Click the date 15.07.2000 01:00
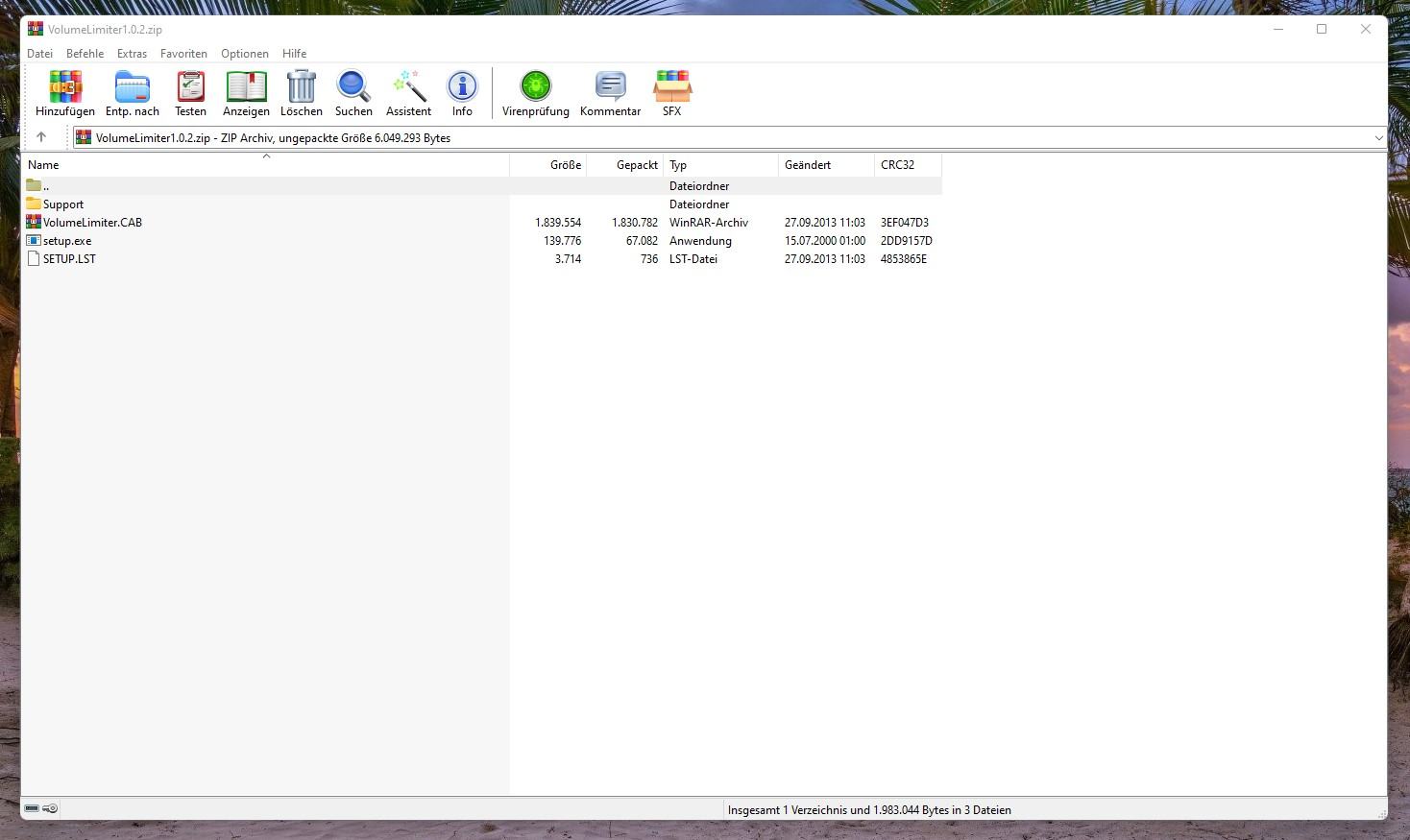Viewport: 1410px width, 840px height. pos(825,241)
